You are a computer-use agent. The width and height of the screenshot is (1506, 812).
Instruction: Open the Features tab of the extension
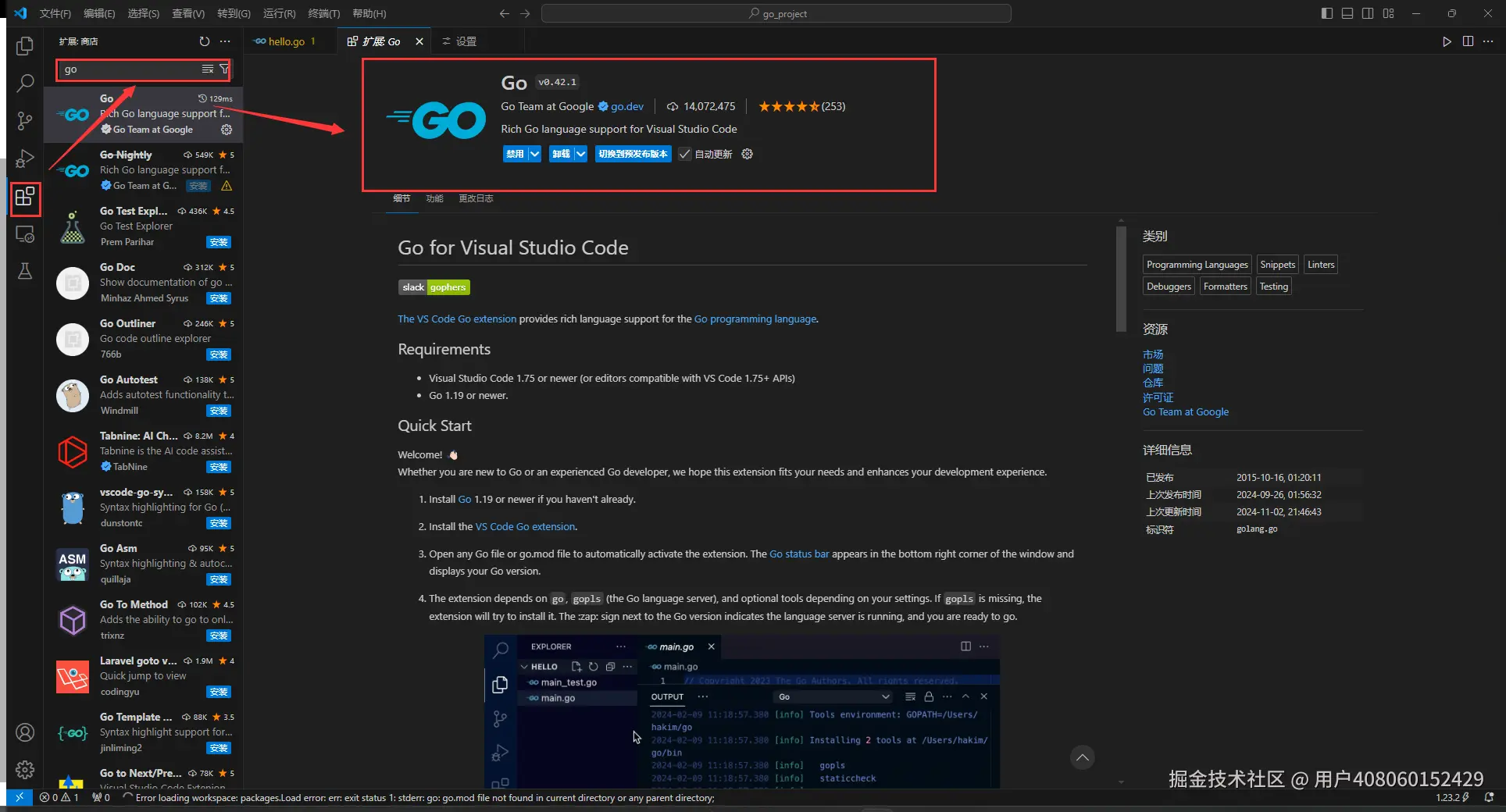click(x=434, y=198)
